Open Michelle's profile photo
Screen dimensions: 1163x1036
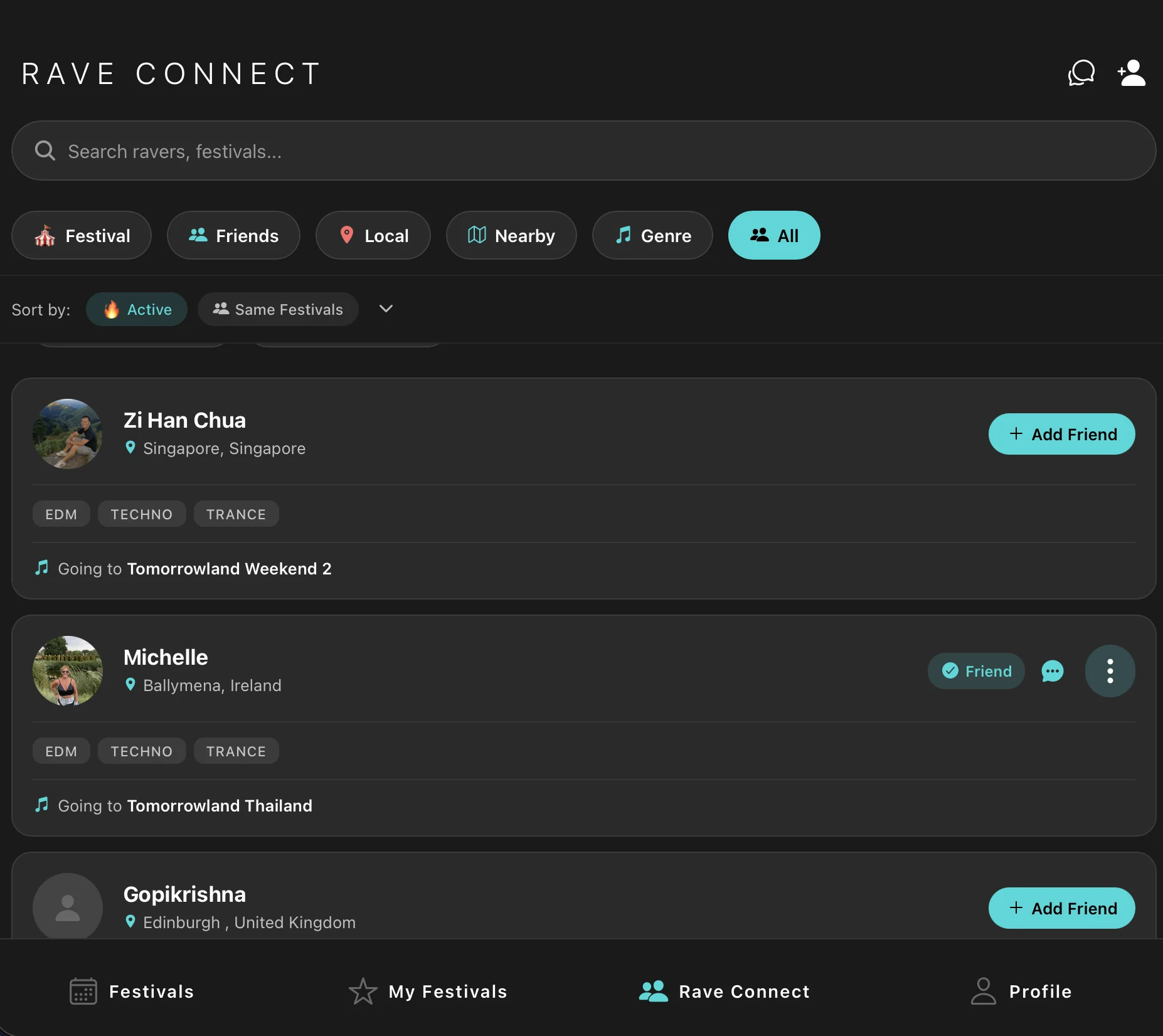[68, 671]
